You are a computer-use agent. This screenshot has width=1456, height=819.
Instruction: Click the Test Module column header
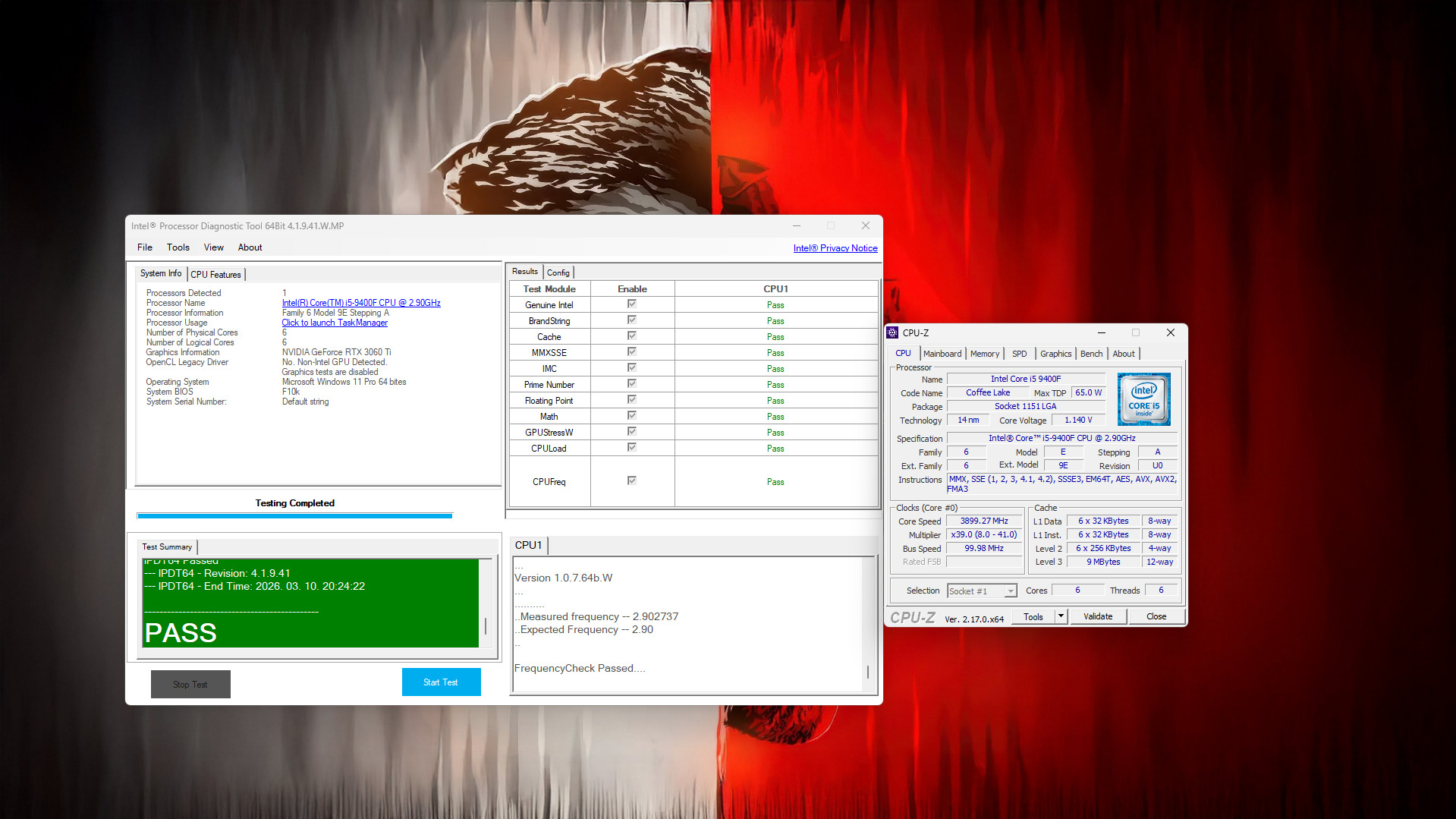(549, 288)
